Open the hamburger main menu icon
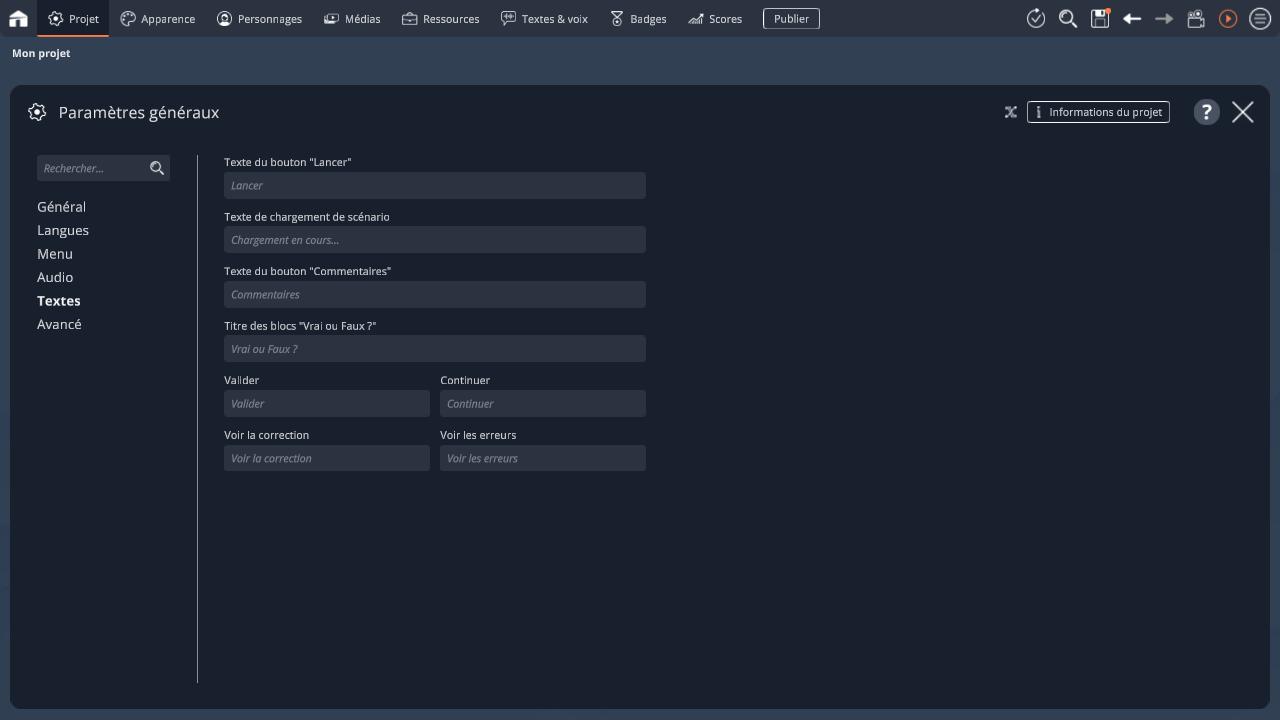The width and height of the screenshot is (1280, 720). [1260, 18]
